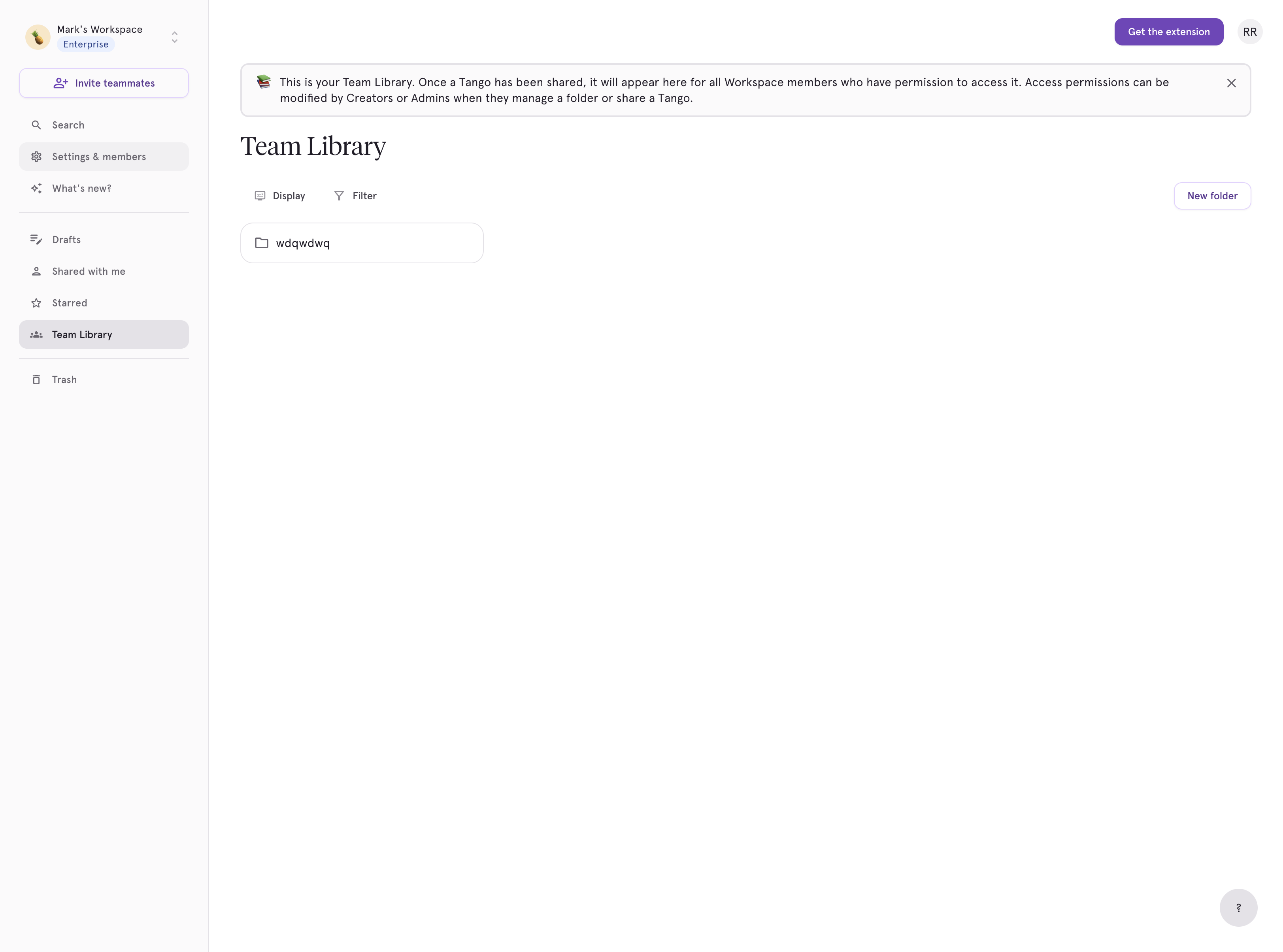Create a New folder

click(x=1212, y=196)
